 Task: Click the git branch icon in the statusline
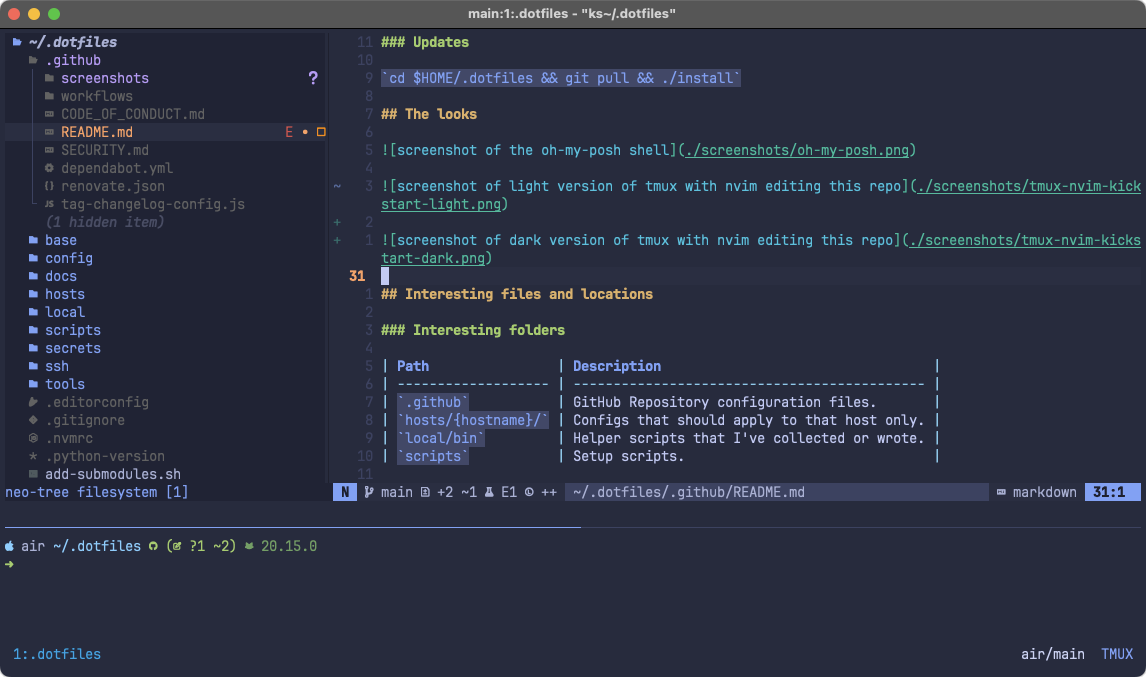(366, 492)
